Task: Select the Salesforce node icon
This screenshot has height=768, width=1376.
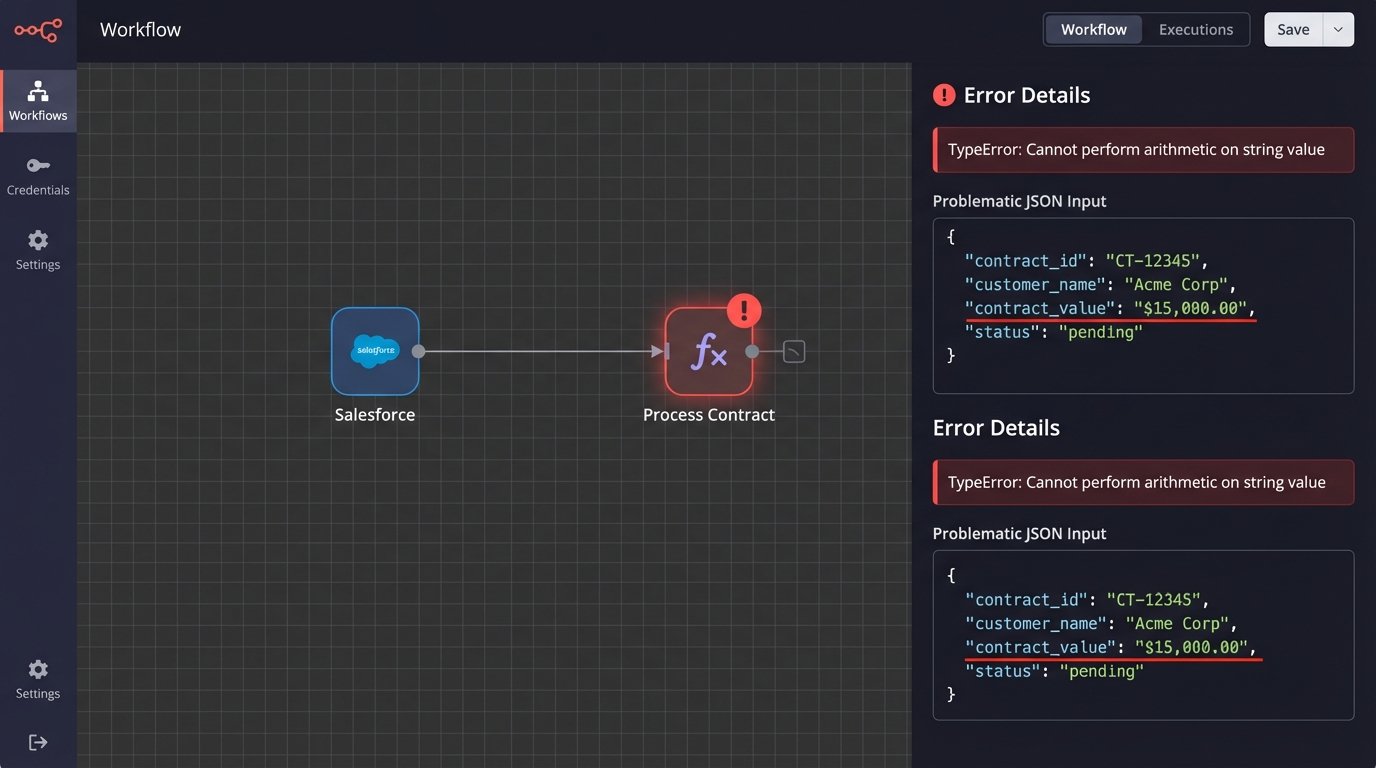Action: coord(375,351)
